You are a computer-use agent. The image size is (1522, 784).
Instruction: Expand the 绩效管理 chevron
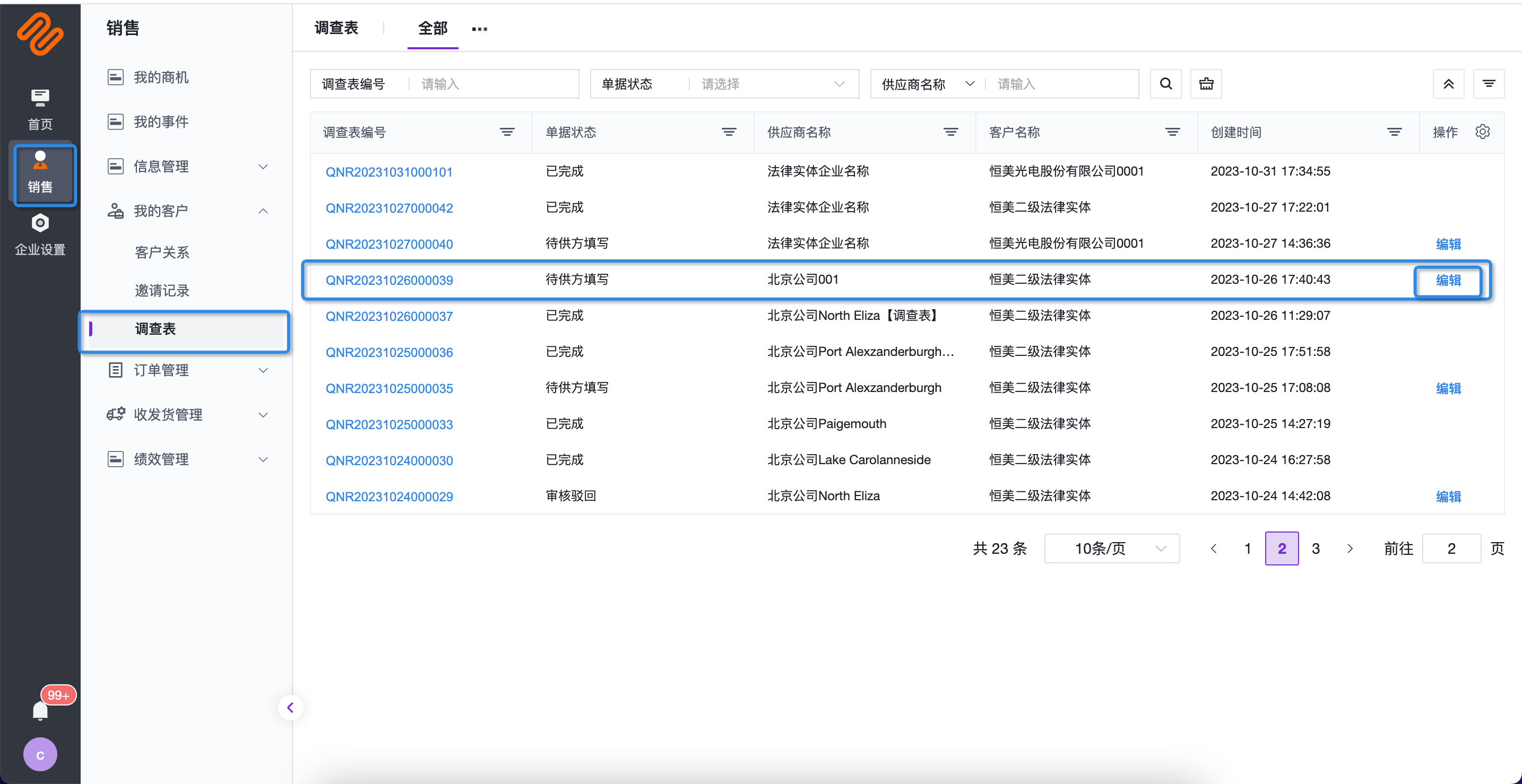point(264,459)
